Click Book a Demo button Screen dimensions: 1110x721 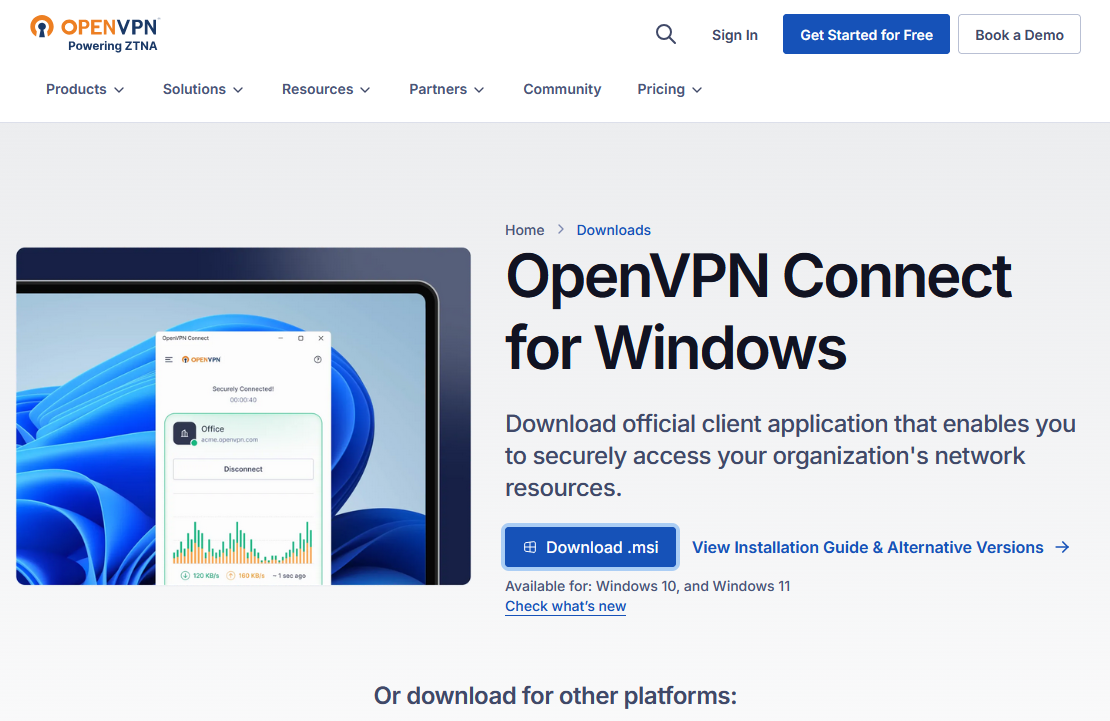point(1019,34)
